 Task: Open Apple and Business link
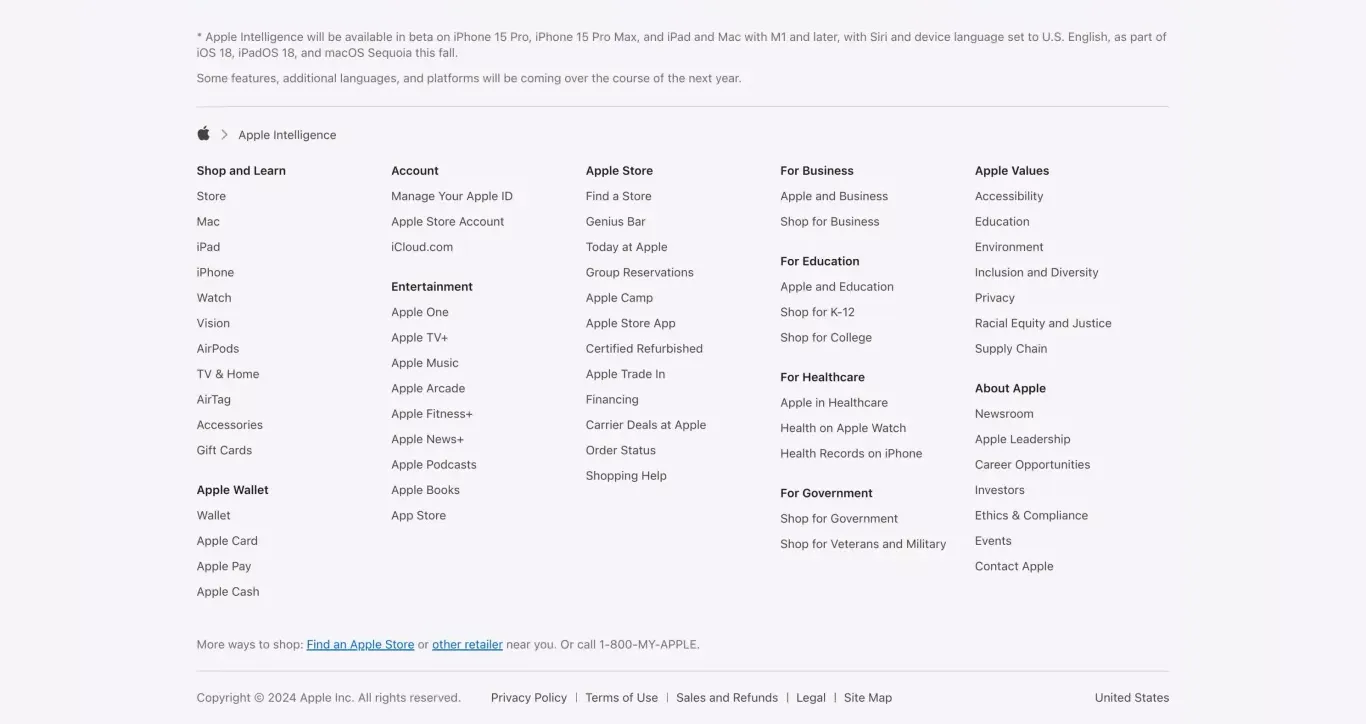coord(834,196)
